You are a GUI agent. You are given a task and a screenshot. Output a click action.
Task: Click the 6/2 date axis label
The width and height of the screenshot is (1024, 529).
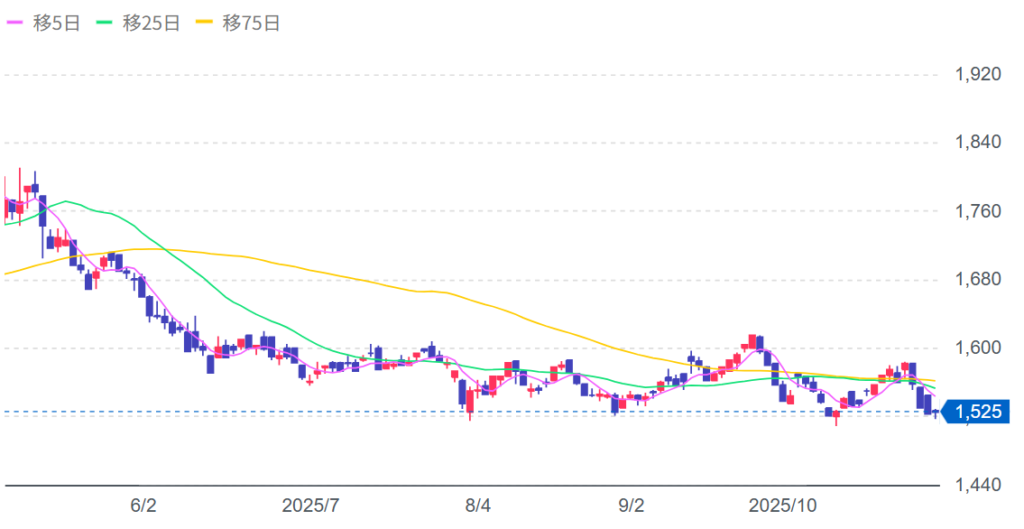point(145,505)
